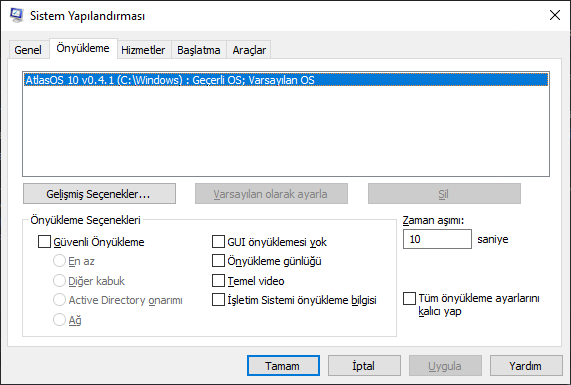Switch to the Genel tab
571x385 pixels.
tap(28, 50)
